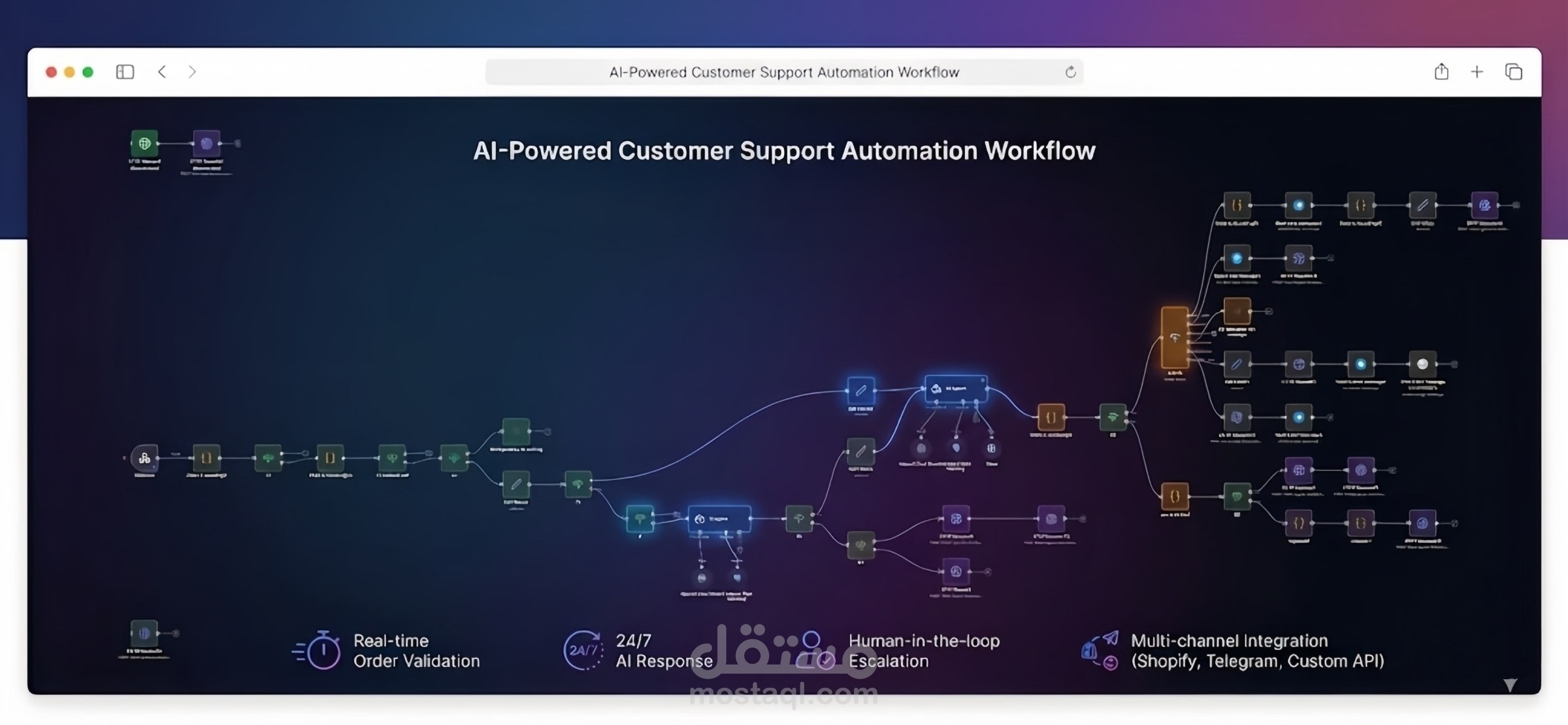The width and height of the screenshot is (1568, 725).
Task: Open the lower glowing blue agent node
Action: click(719, 519)
